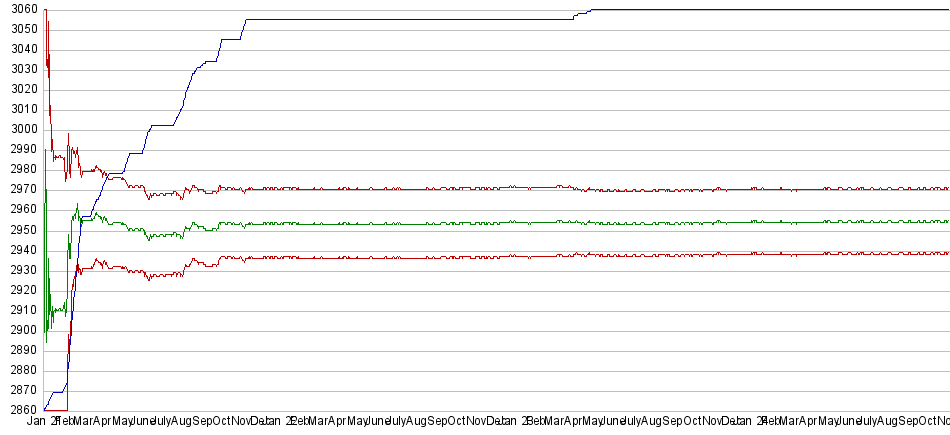Click the red spike peak at chart's top left

click(47, 18)
